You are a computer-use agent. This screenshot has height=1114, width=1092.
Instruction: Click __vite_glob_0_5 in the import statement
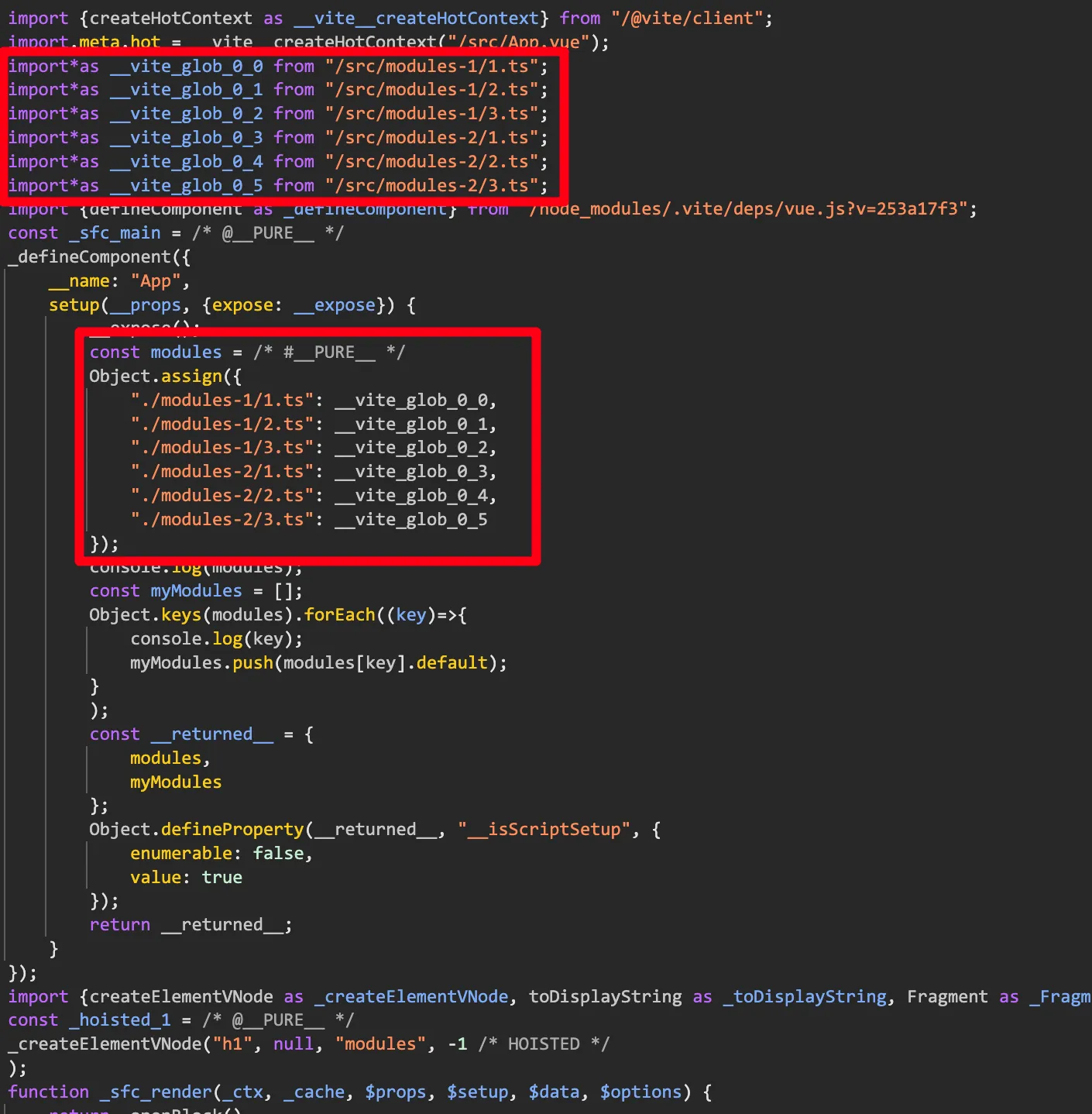(186, 186)
